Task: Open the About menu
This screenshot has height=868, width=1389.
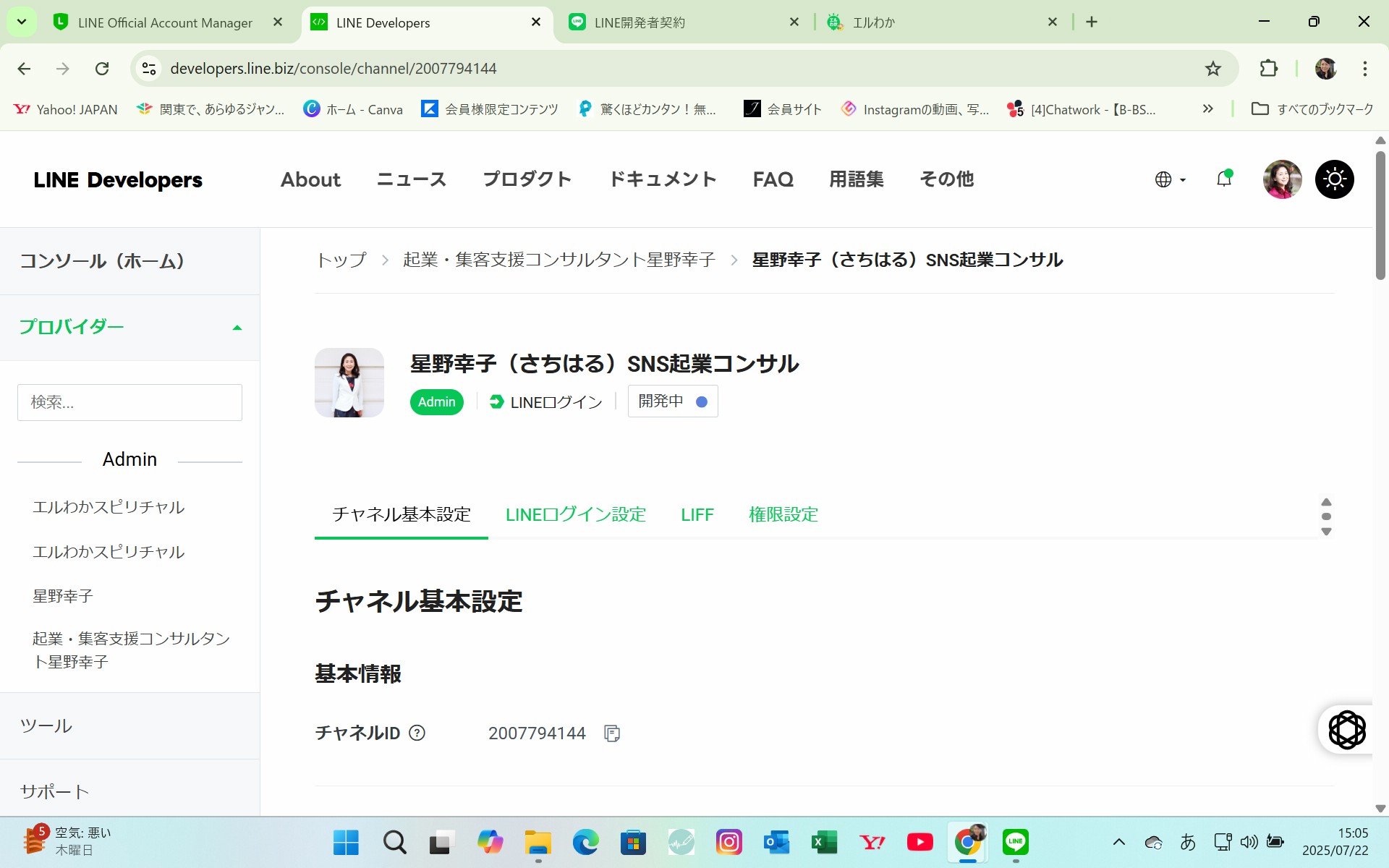Action: [310, 179]
